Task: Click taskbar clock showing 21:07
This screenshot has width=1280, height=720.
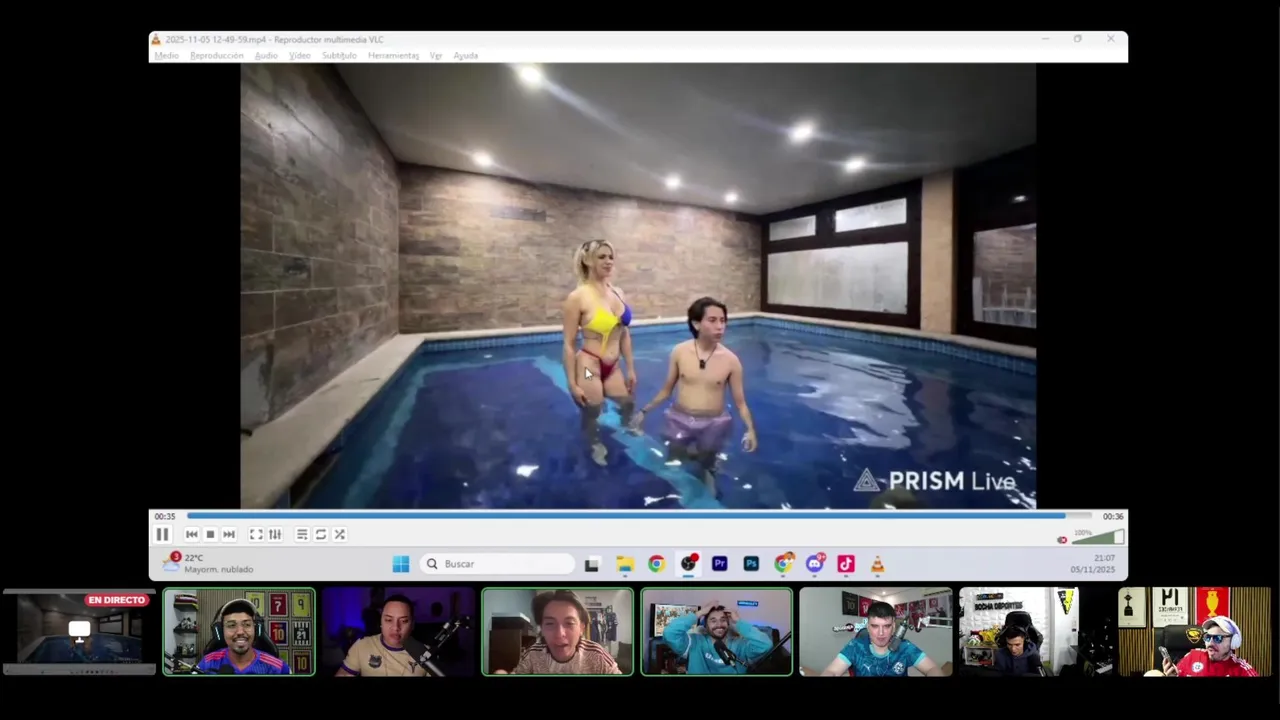Action: (1092, 564)
